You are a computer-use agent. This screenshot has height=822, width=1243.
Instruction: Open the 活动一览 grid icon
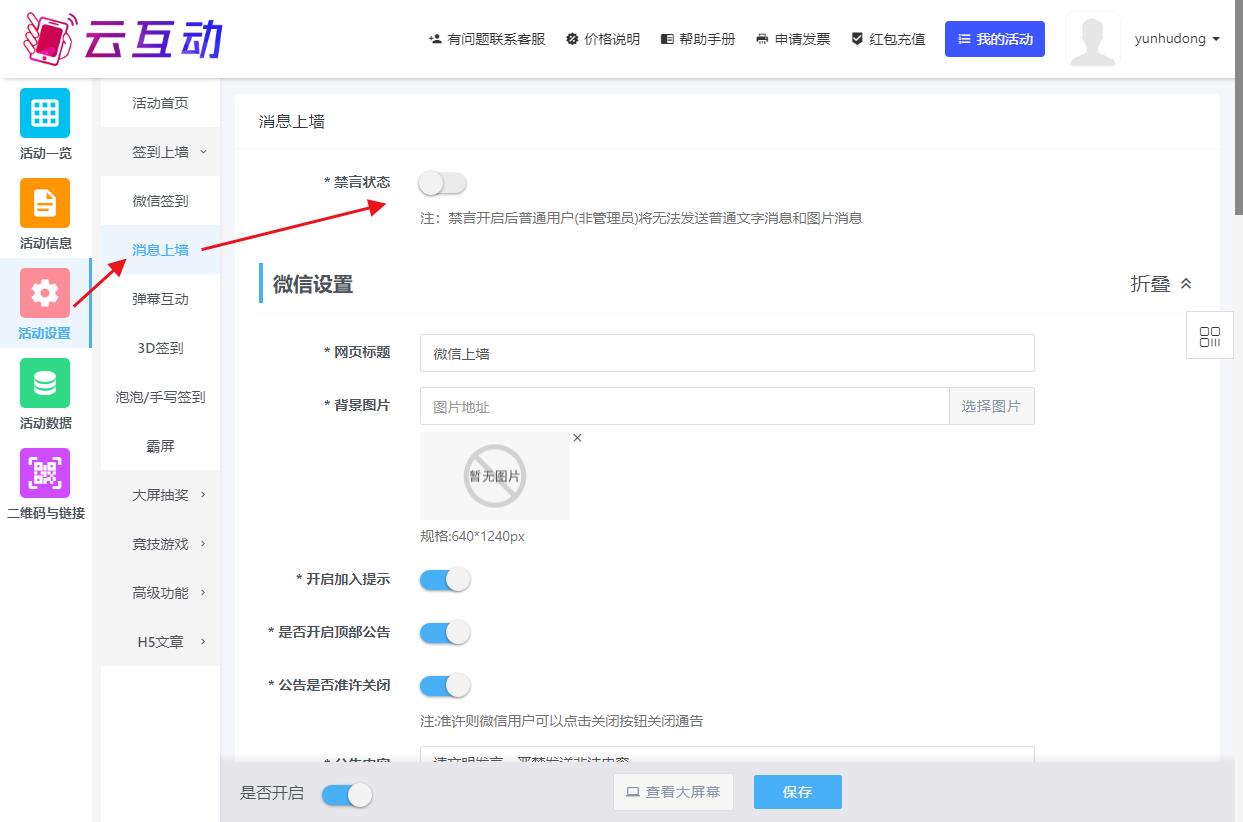(45, 113)
